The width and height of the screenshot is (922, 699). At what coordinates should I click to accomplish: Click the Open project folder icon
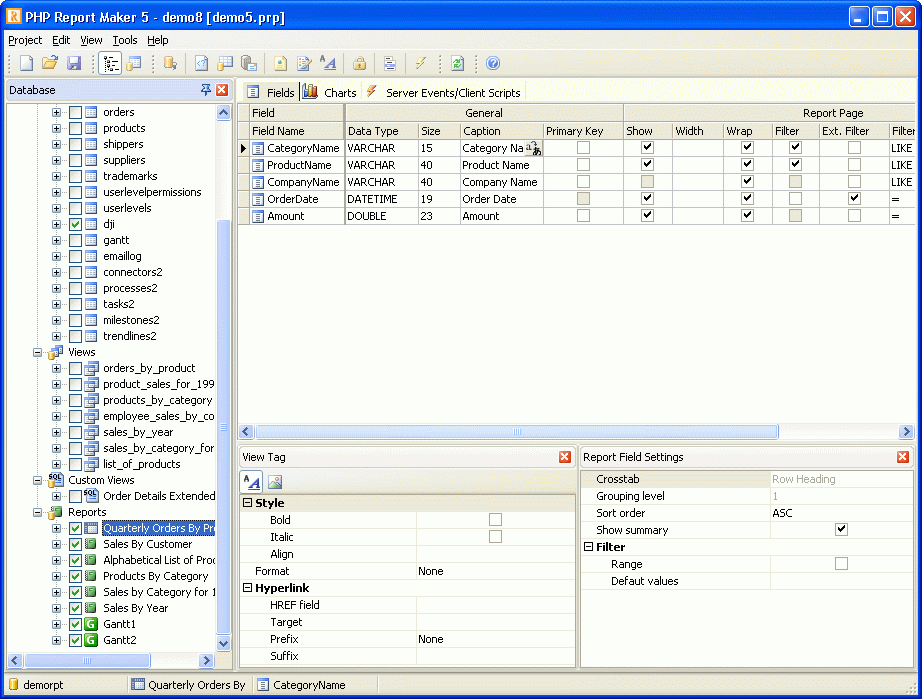coord(50,63)
